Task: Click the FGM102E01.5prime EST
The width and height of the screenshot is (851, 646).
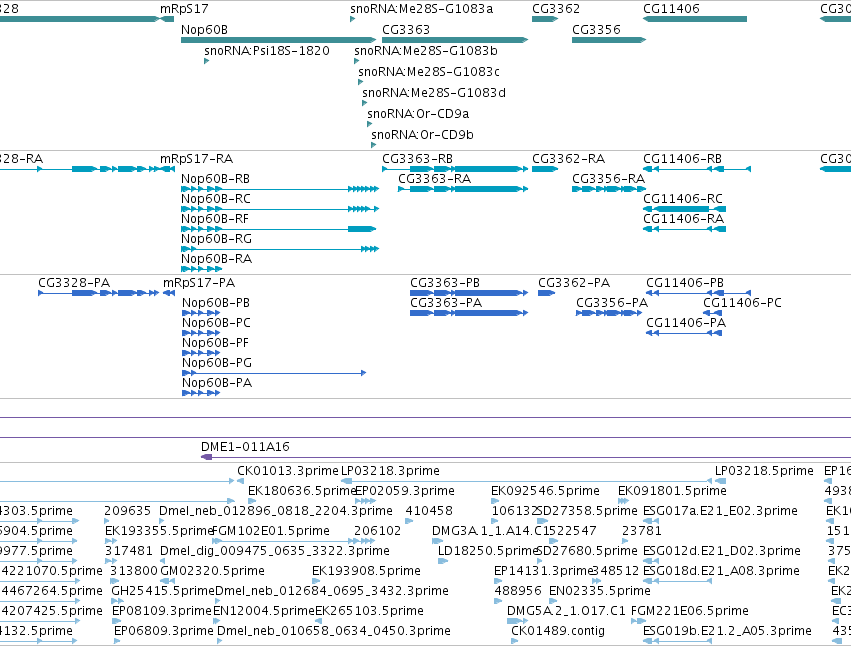Action: pyautogui.click(x=293, y=541)
